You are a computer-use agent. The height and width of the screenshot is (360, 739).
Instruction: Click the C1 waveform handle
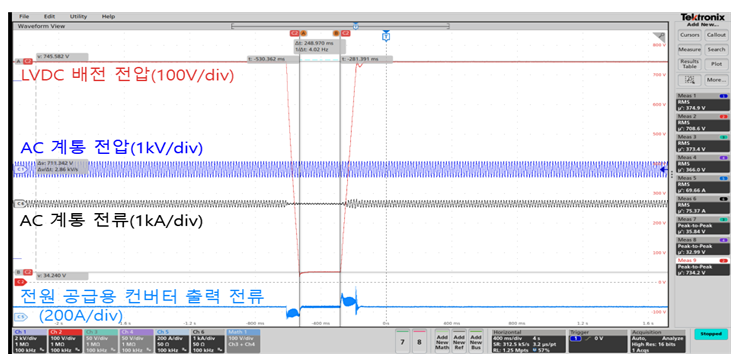(21, 169)
